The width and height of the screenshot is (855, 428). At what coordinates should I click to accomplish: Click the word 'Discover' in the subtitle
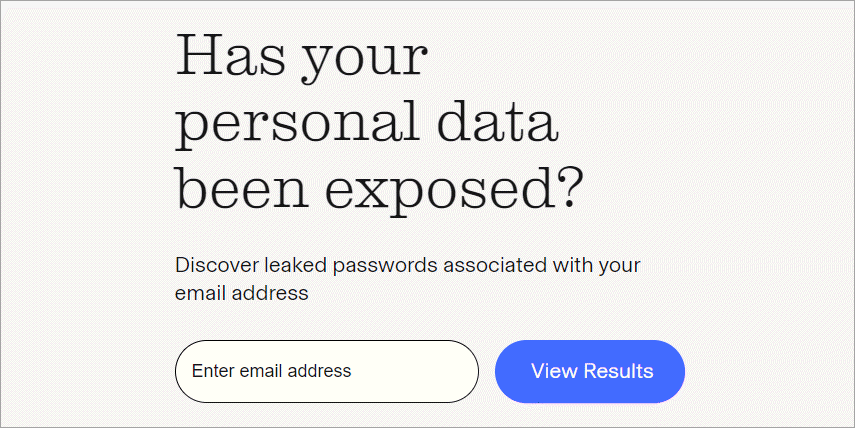216,266
